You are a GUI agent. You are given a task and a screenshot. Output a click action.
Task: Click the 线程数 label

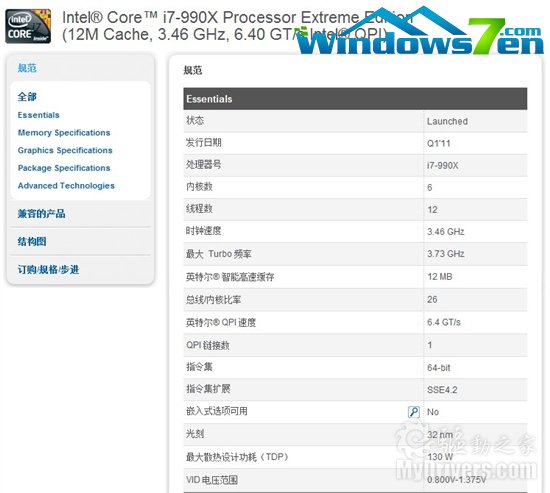coord(199,209)
